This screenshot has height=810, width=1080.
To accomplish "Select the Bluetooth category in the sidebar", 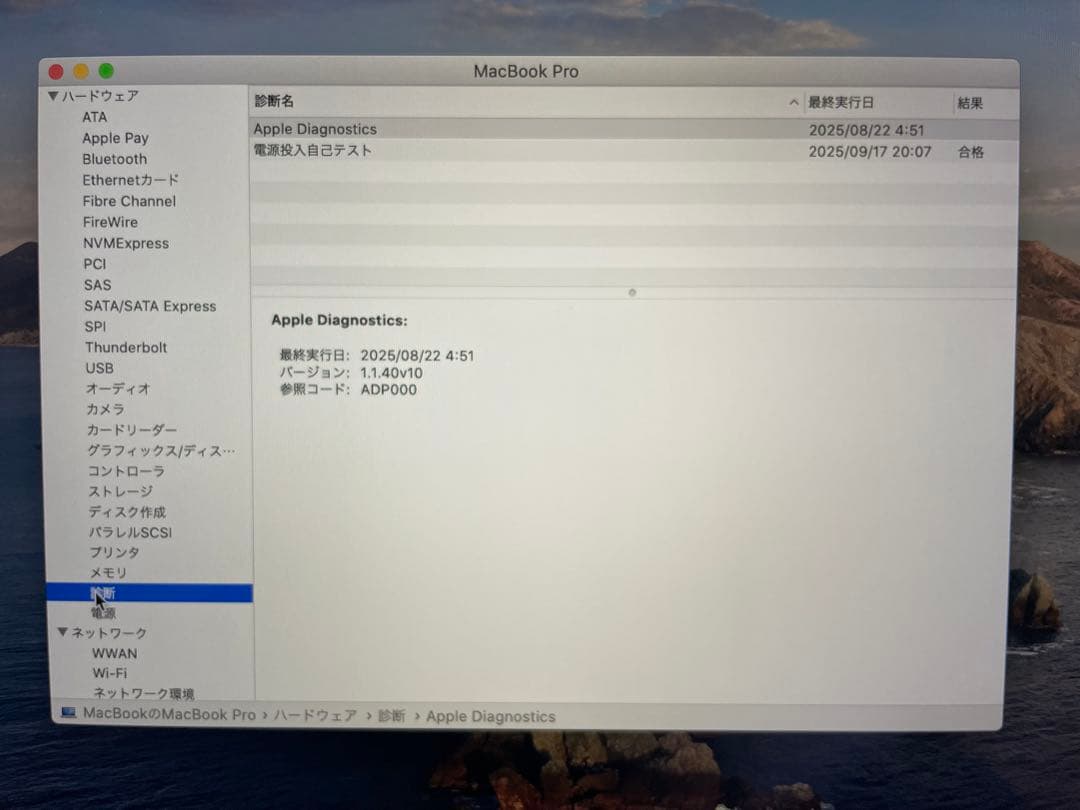I will tap(114, 159).
